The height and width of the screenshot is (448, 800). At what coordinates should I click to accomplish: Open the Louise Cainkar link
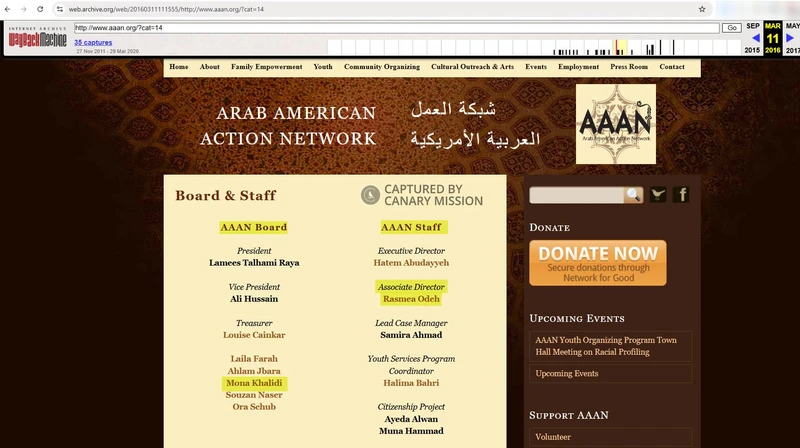(x=254, y=335)
